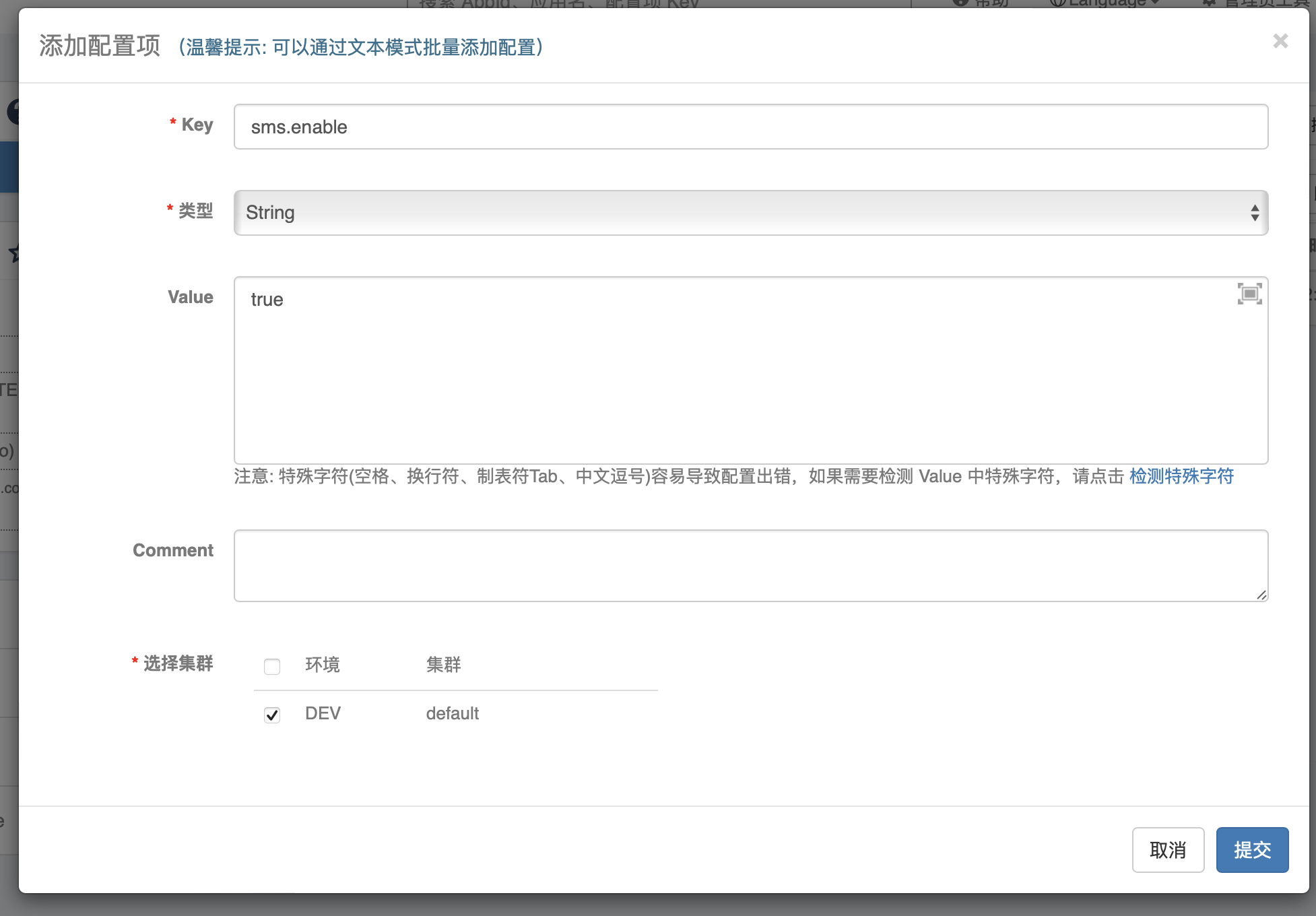Click the 检测特殊字符 link
The height and width of the screenshot is (916, 1316).
tap(1181, 476)
